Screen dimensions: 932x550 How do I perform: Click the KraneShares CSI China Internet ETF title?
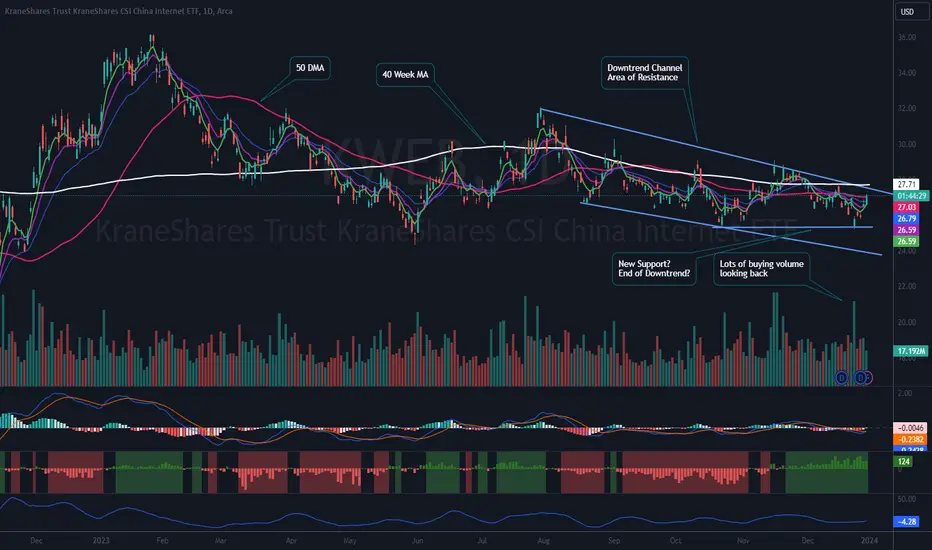119,11
